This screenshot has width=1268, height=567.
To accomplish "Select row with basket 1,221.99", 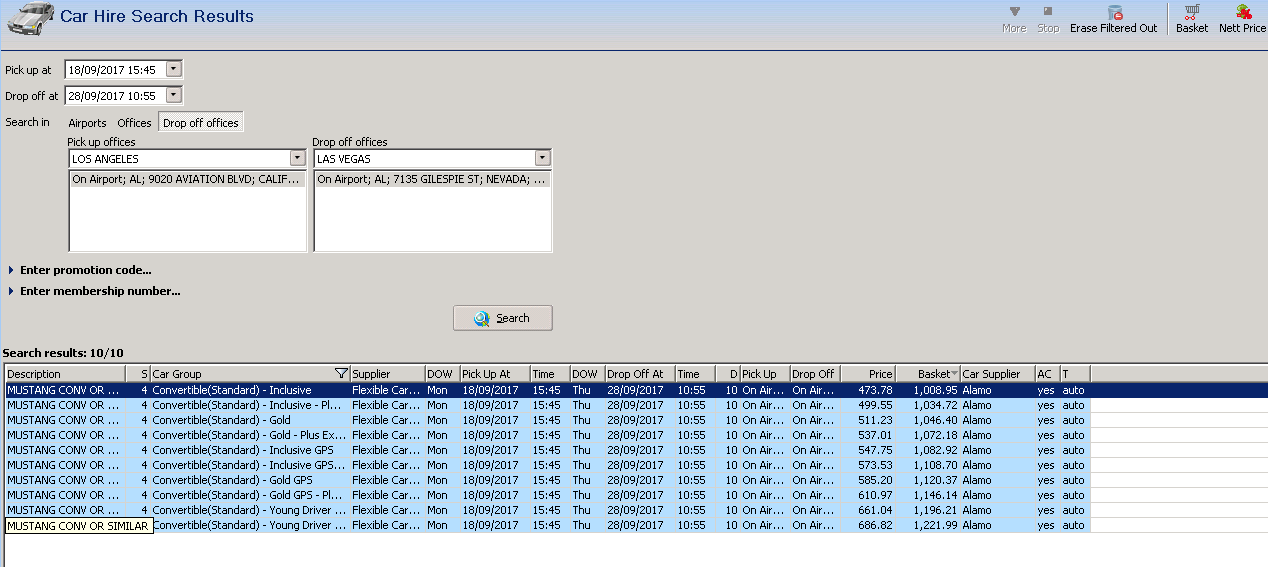I will (547, 525).
